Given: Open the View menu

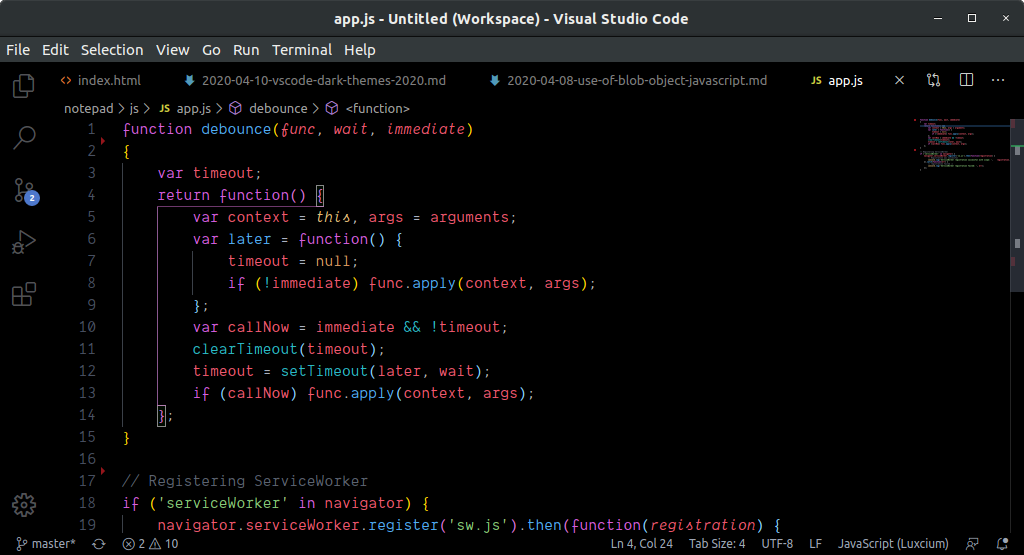Looking at the screenshot, I should 172,50.
